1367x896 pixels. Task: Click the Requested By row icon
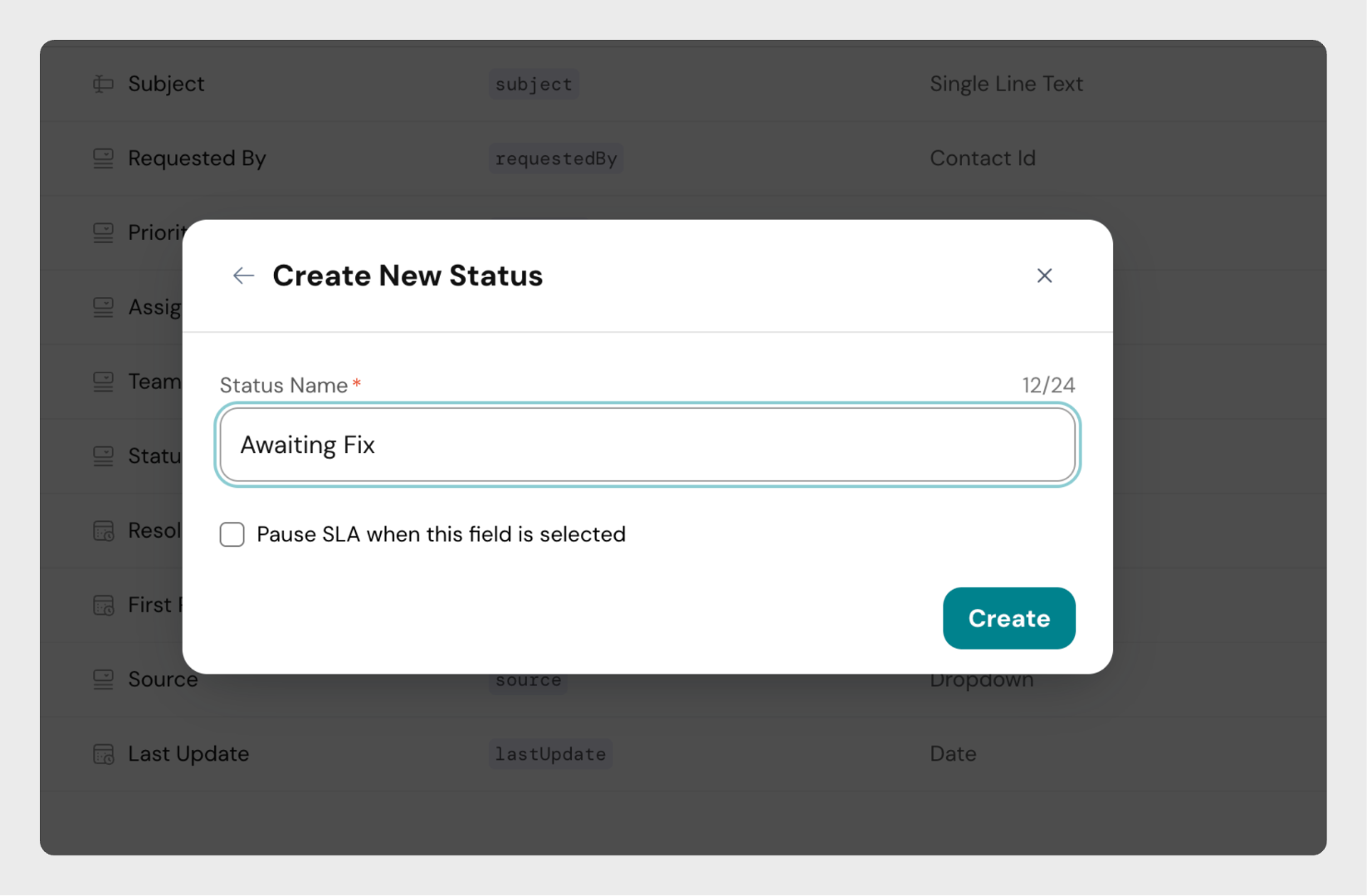(103, 158)
